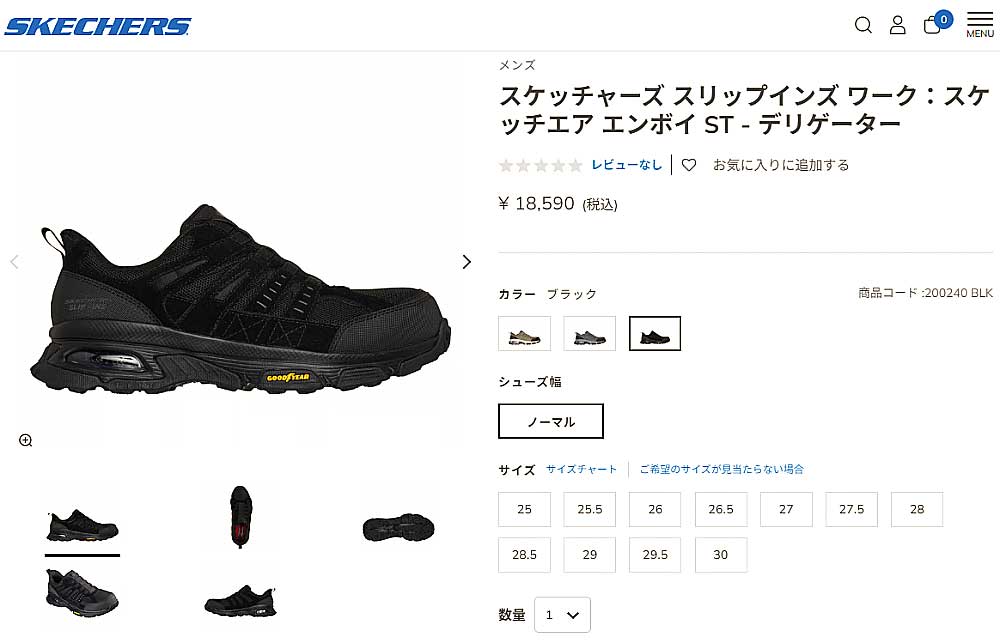Click the heart favorite icon
Screen dimensions: 1000x643
[689, 165]
